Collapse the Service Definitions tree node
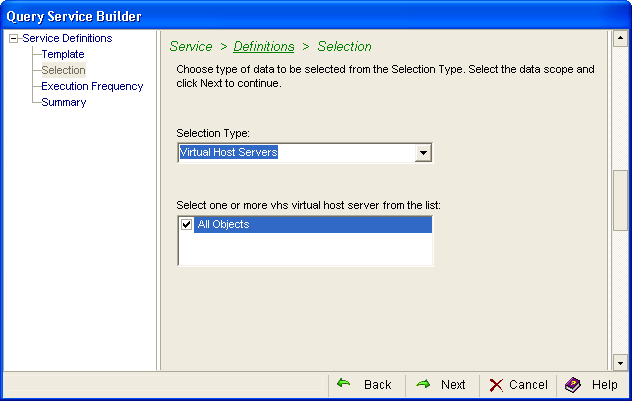The width and height of the screenshot is (632, 401). (x=13, y=39)
